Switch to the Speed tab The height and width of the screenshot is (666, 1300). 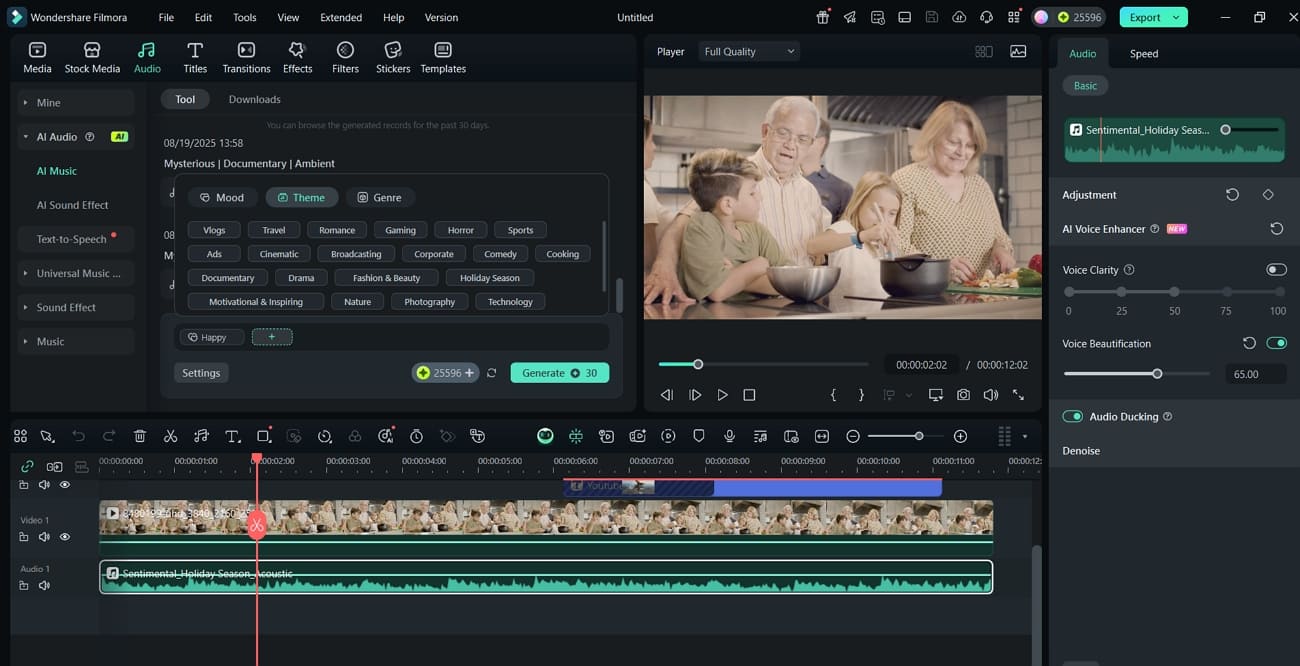coord(1144,53)
